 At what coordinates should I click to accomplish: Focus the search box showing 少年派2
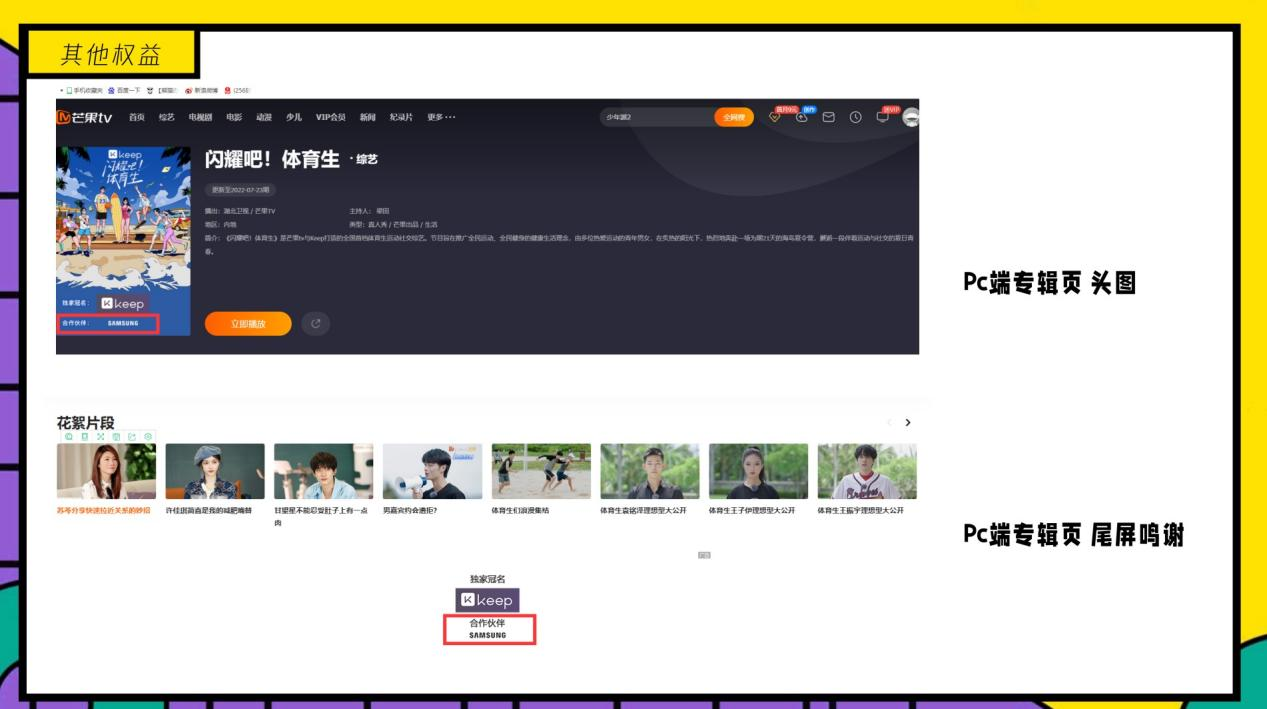[x=657, y=117]
